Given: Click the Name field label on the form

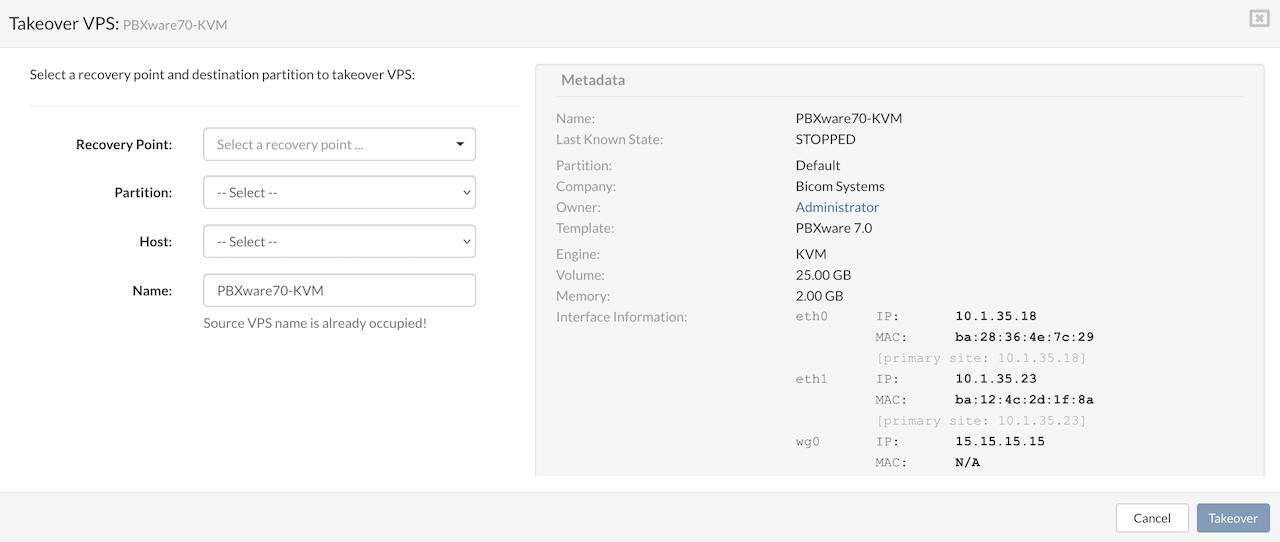Looking at the screenshot, I should 152,291.
